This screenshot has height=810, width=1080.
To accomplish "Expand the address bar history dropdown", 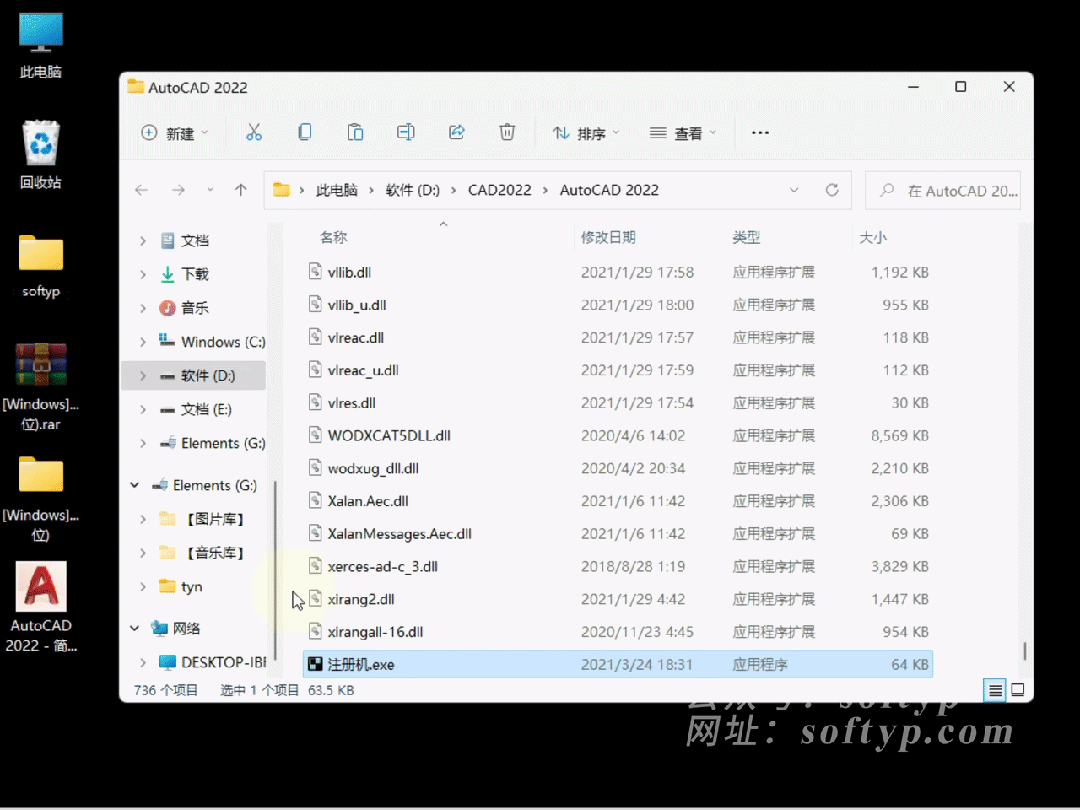I will [794, 190].
